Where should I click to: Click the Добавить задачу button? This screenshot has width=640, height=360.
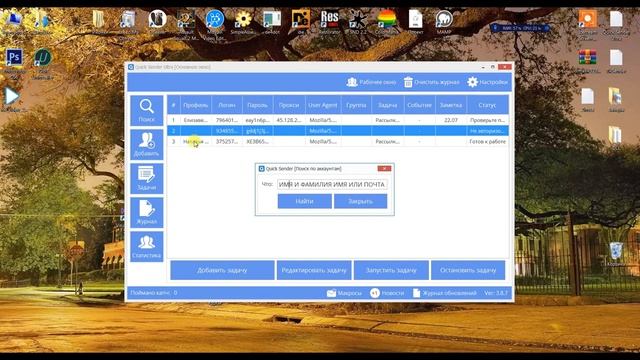(x=222, y=270)
